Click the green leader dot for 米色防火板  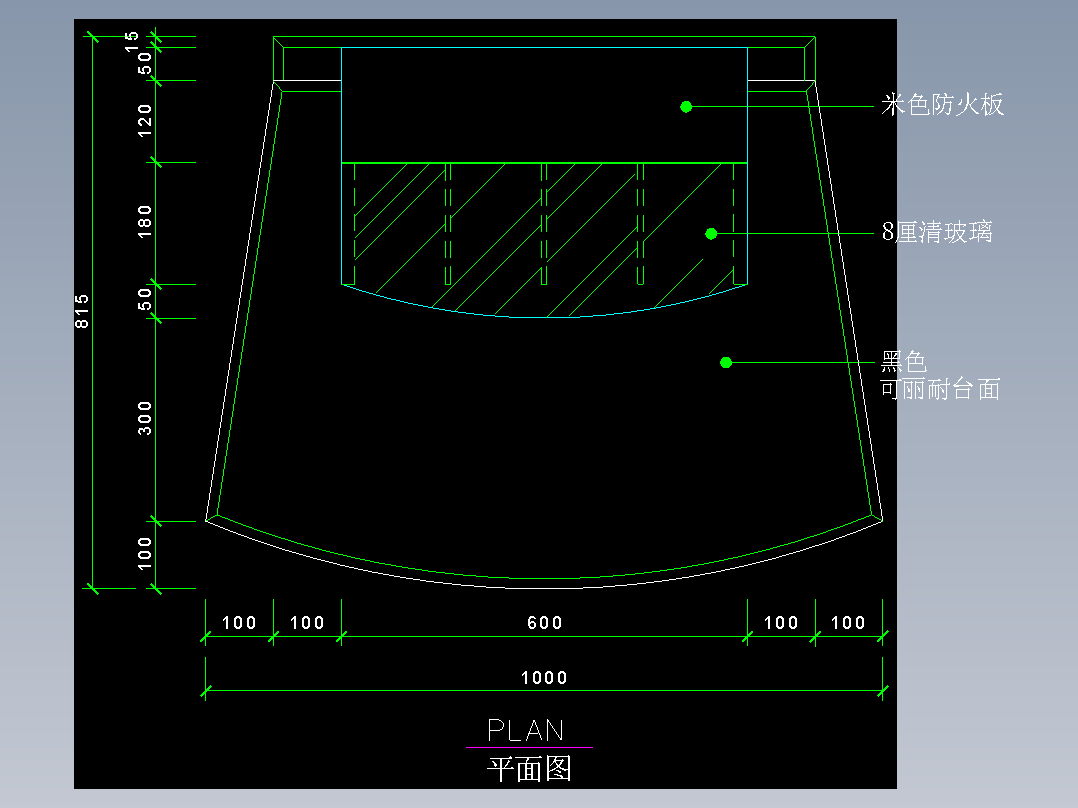click(686, 107)
